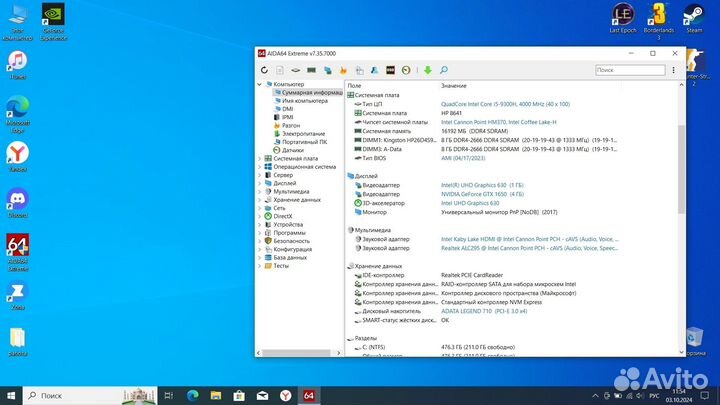Click the green down-arrow BIOS updates icon
The width and height of the screenshot is (720, 405).
428,70
